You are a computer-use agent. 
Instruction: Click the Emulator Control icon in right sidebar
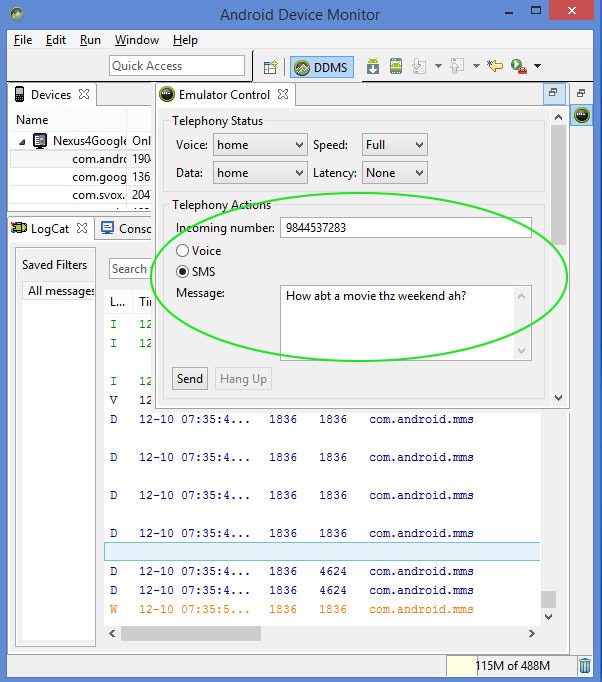(x=582, y=115)
